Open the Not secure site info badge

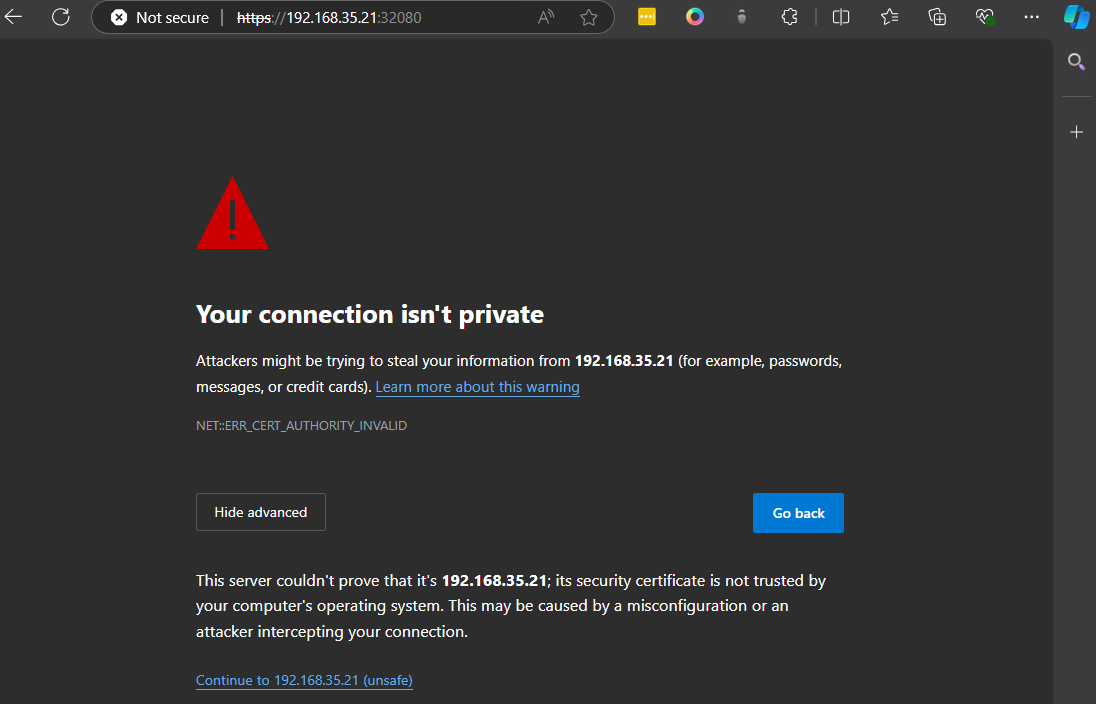tap(160, 17)
